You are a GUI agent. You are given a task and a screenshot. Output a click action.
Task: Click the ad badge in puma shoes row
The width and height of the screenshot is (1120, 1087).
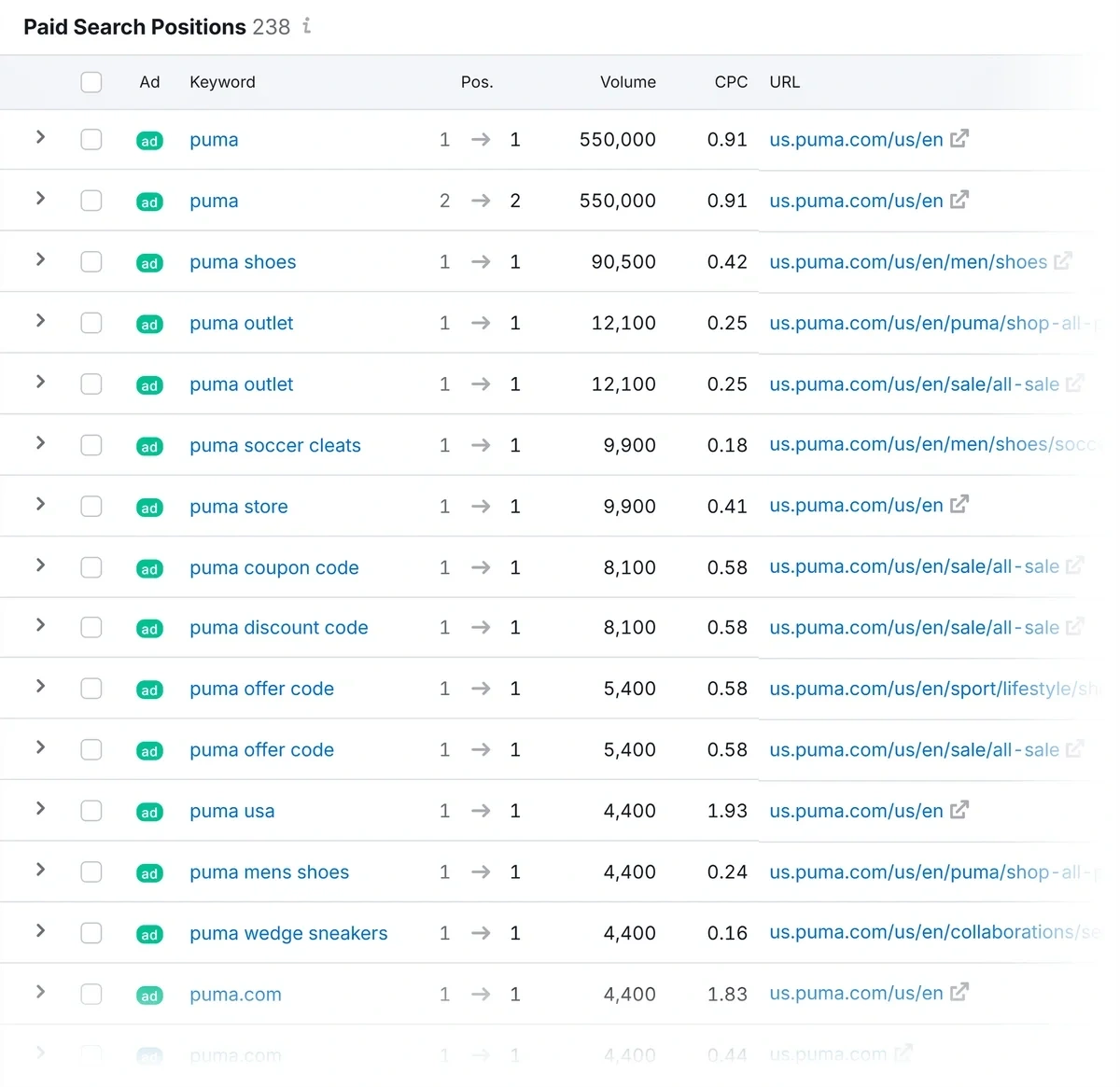149,263
